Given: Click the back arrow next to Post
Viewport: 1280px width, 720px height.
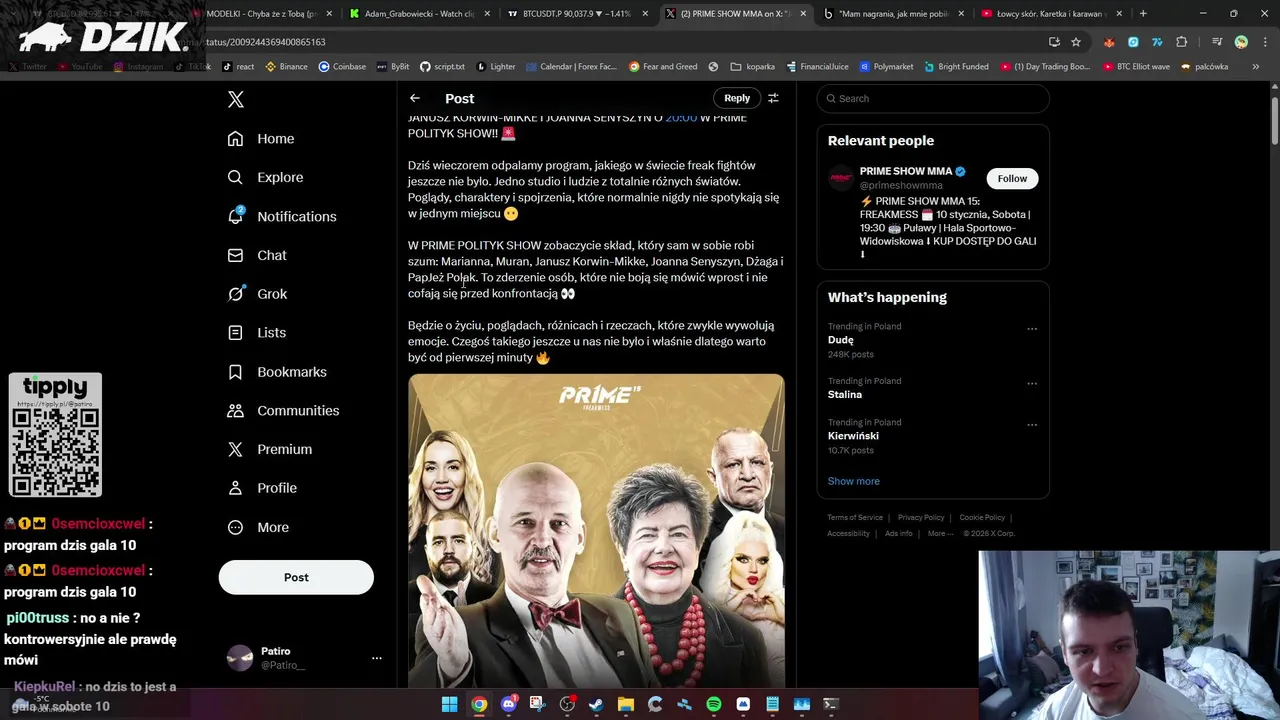Looking at the screenshot, I should click(x=415, y=98).
